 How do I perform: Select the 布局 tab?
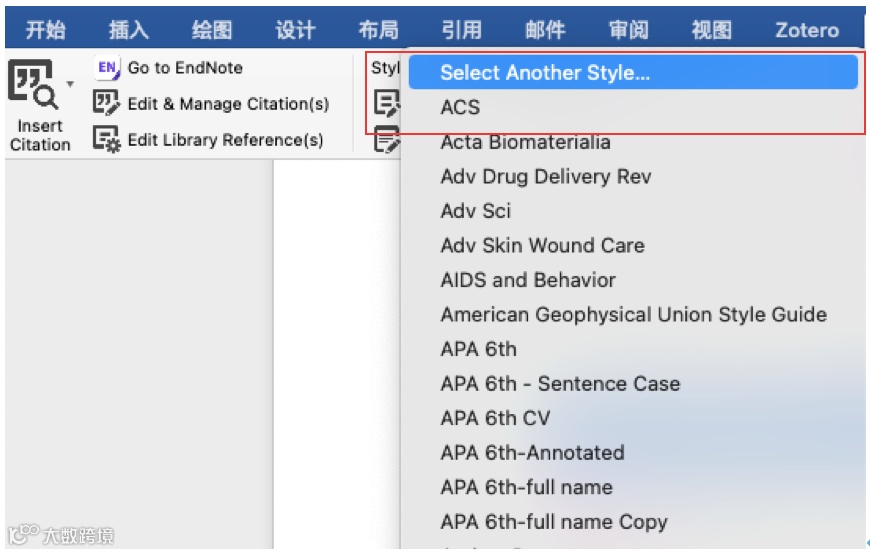click(x=378, y=29)
